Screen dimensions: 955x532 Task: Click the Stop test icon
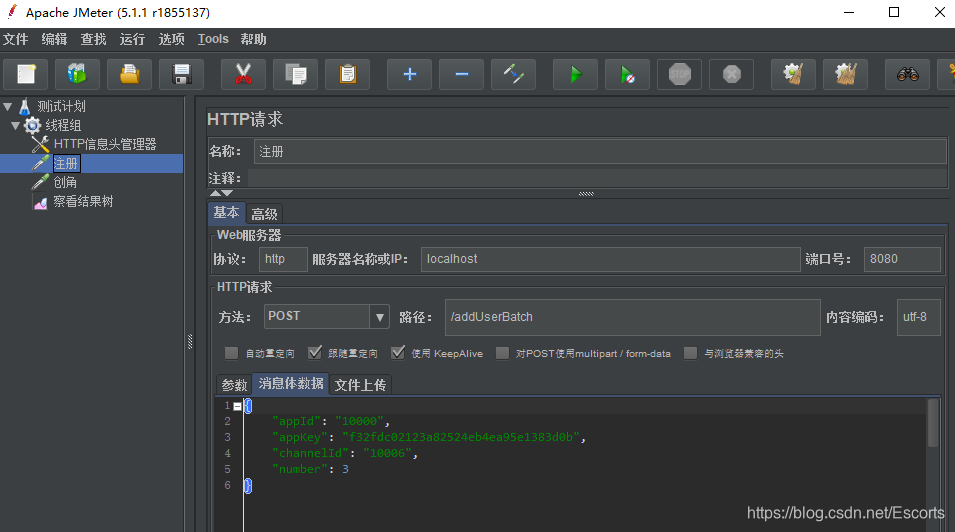(680, 74)
